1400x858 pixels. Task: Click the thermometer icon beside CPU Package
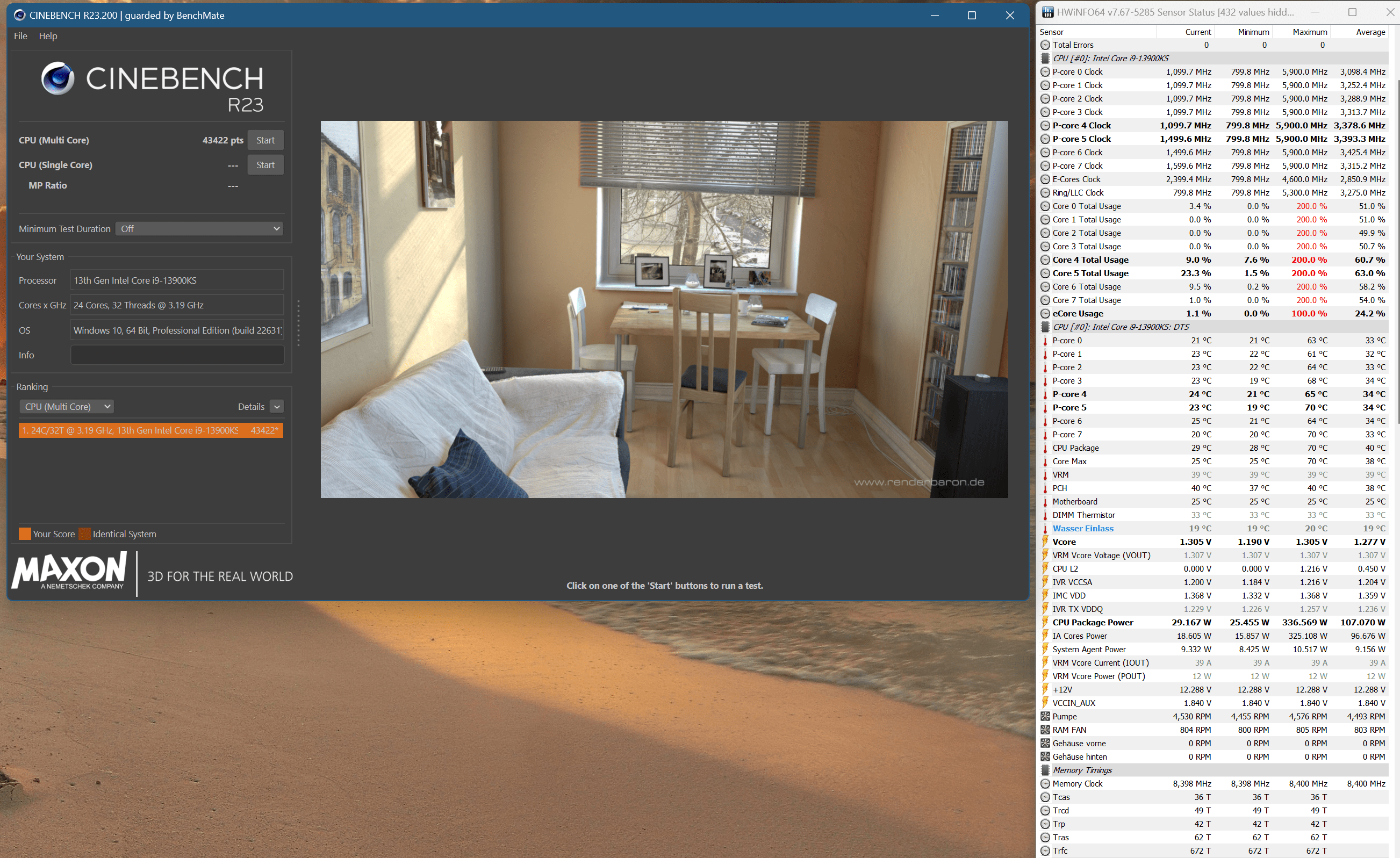[1045, 448]
